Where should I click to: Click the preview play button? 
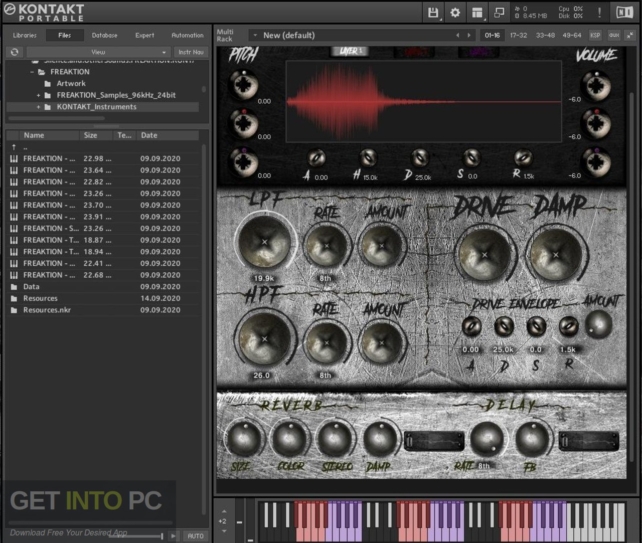click(174, 536)
